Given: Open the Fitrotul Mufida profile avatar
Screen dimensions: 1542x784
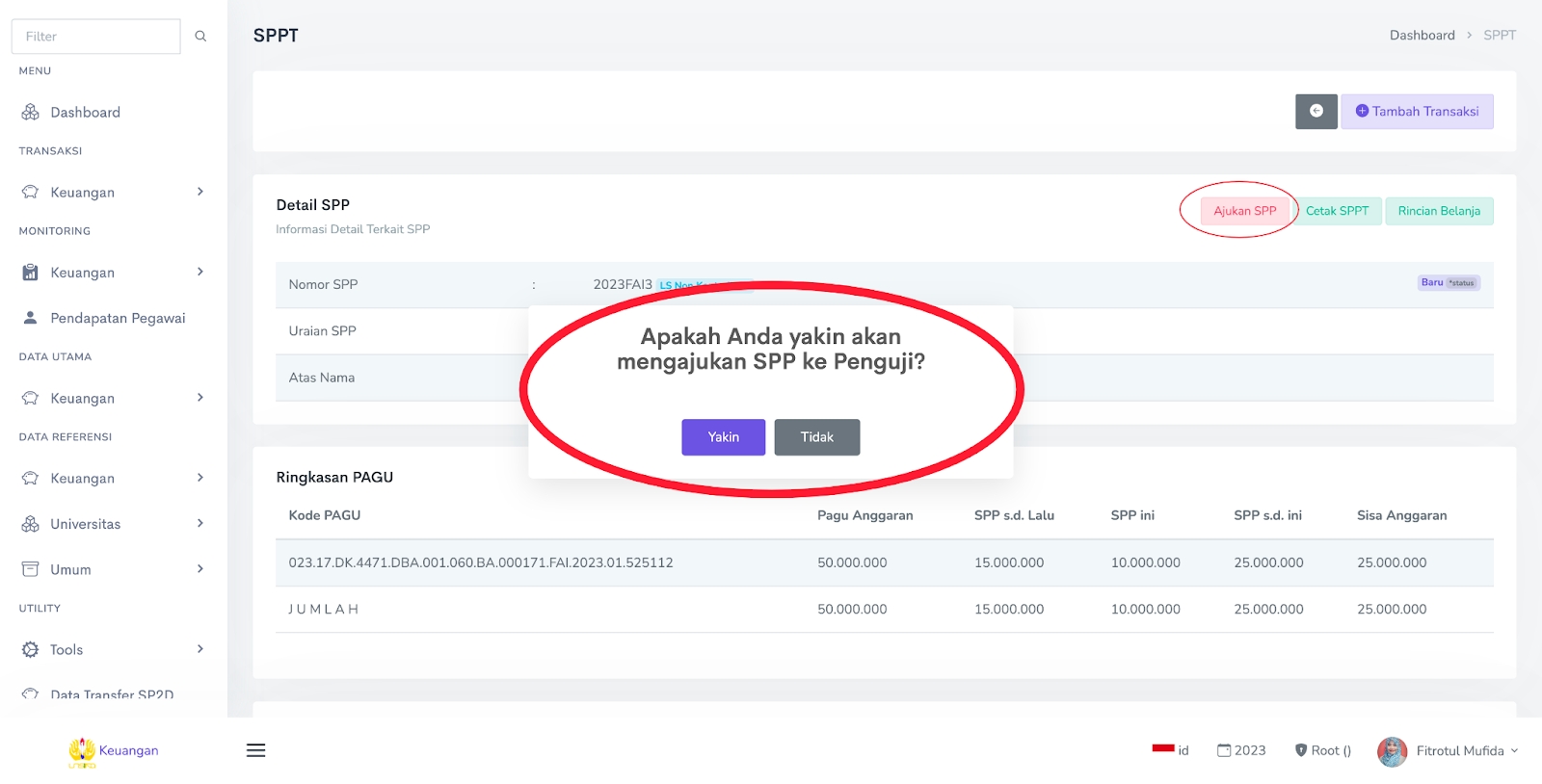Looking at the screenshot, I should pos(1392,751).
